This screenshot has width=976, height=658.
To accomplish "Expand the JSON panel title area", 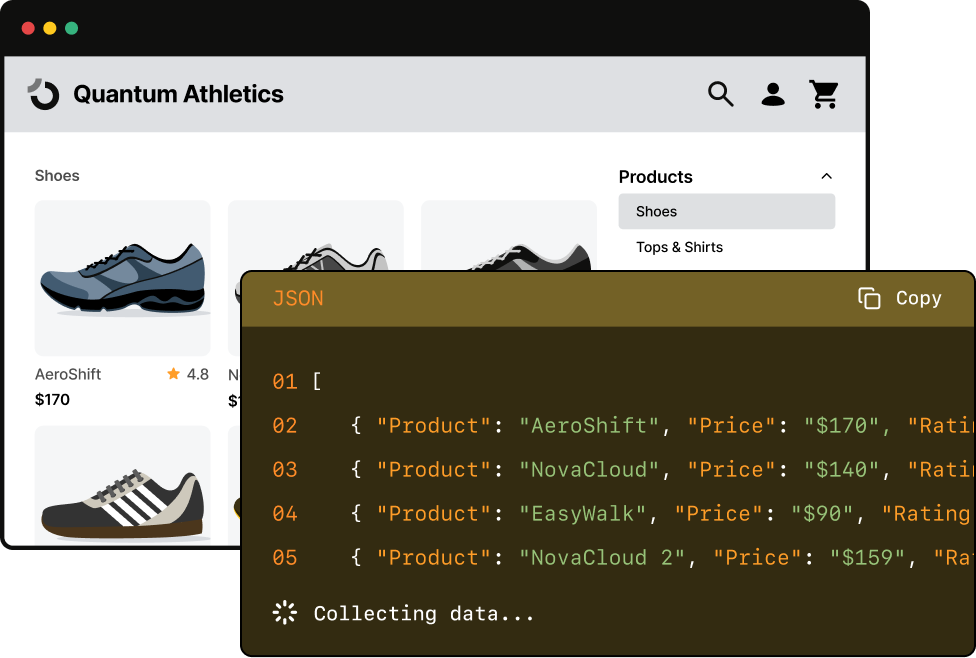I will click(x=297, y=298).
